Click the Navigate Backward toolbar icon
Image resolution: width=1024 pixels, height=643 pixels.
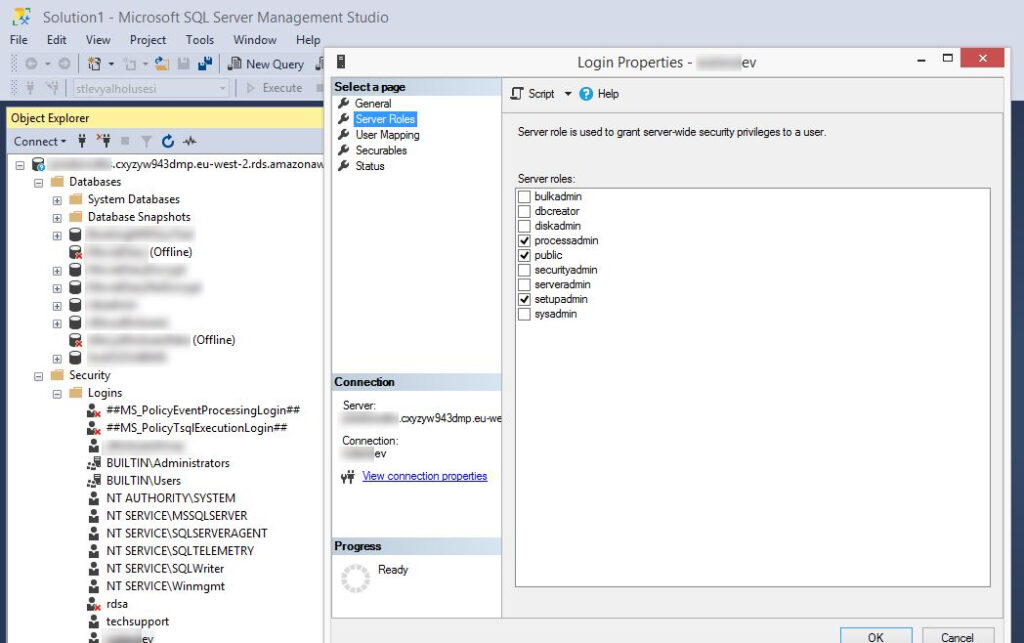tap(31, 64)
